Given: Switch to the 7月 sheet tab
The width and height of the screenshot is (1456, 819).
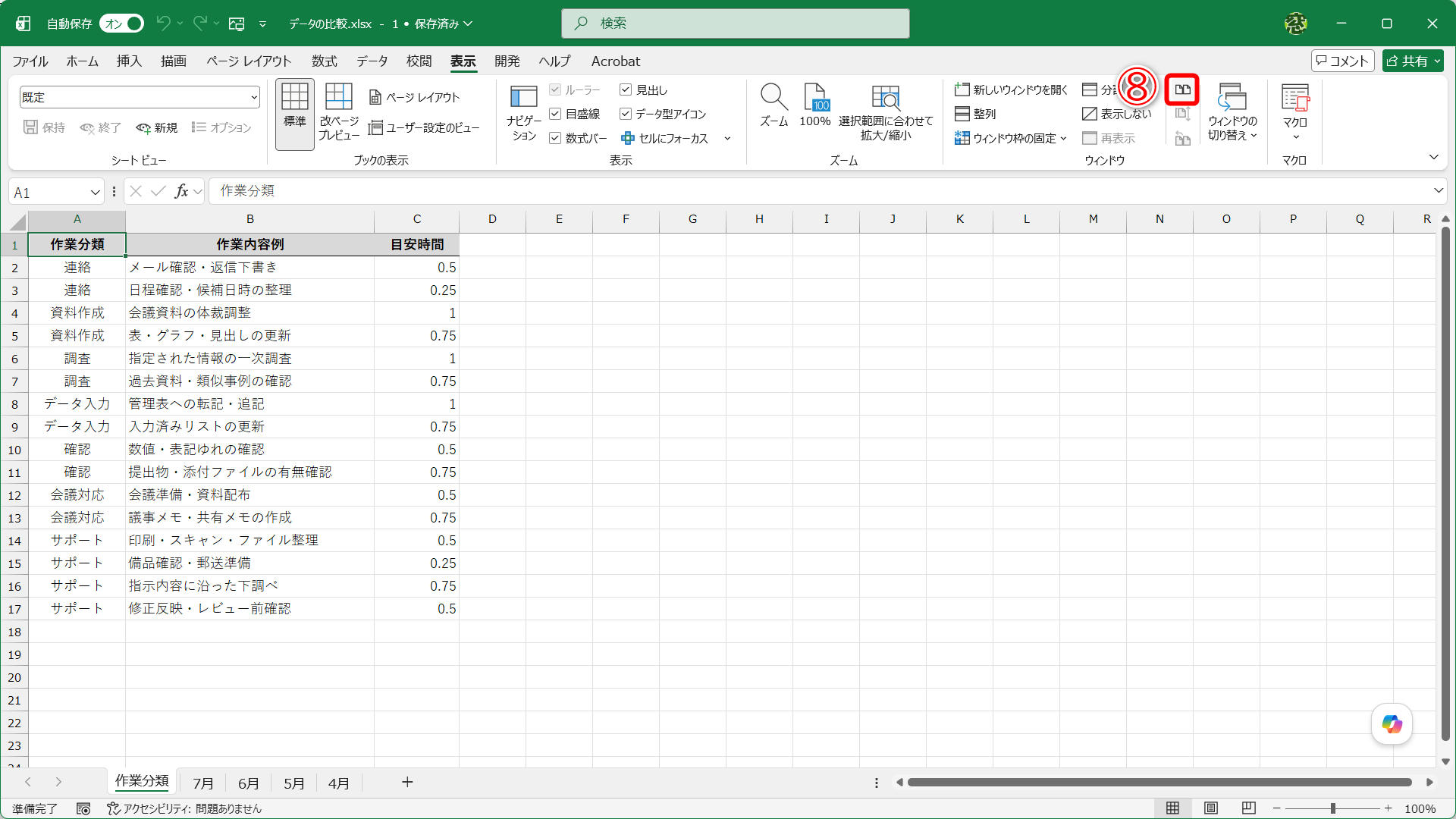Looking at the screenshot, I should (202, 783).
